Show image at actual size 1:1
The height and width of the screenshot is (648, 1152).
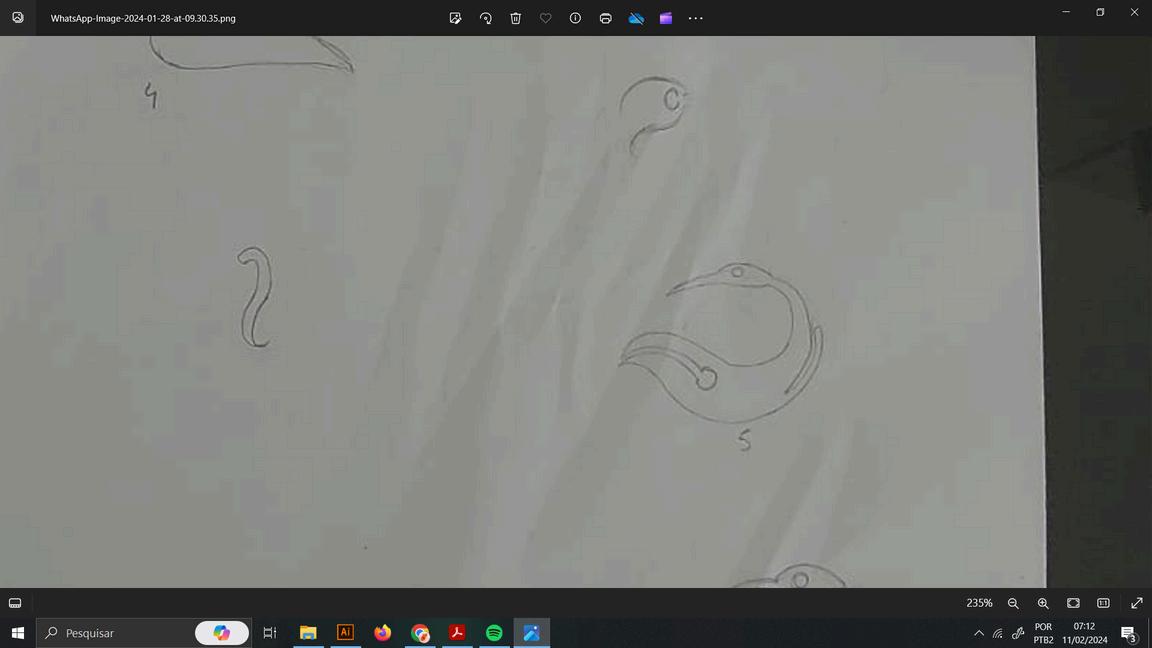click(x=1104, y=603)
